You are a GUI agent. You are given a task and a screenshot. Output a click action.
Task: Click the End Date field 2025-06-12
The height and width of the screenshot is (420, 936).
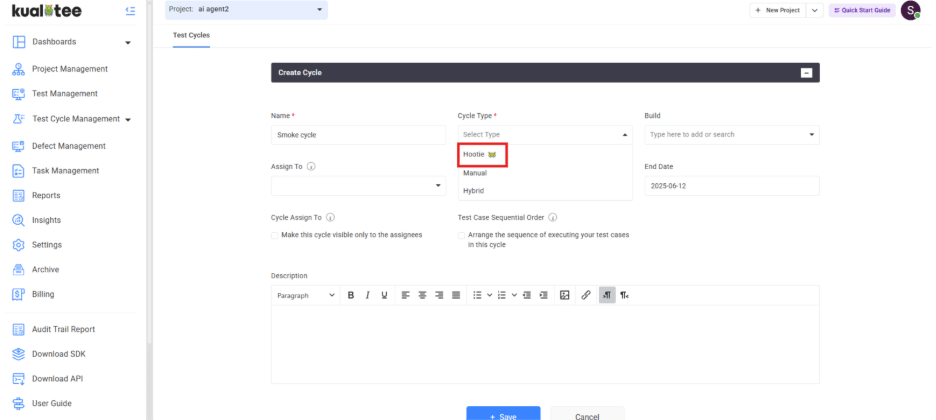coord(732,186)
